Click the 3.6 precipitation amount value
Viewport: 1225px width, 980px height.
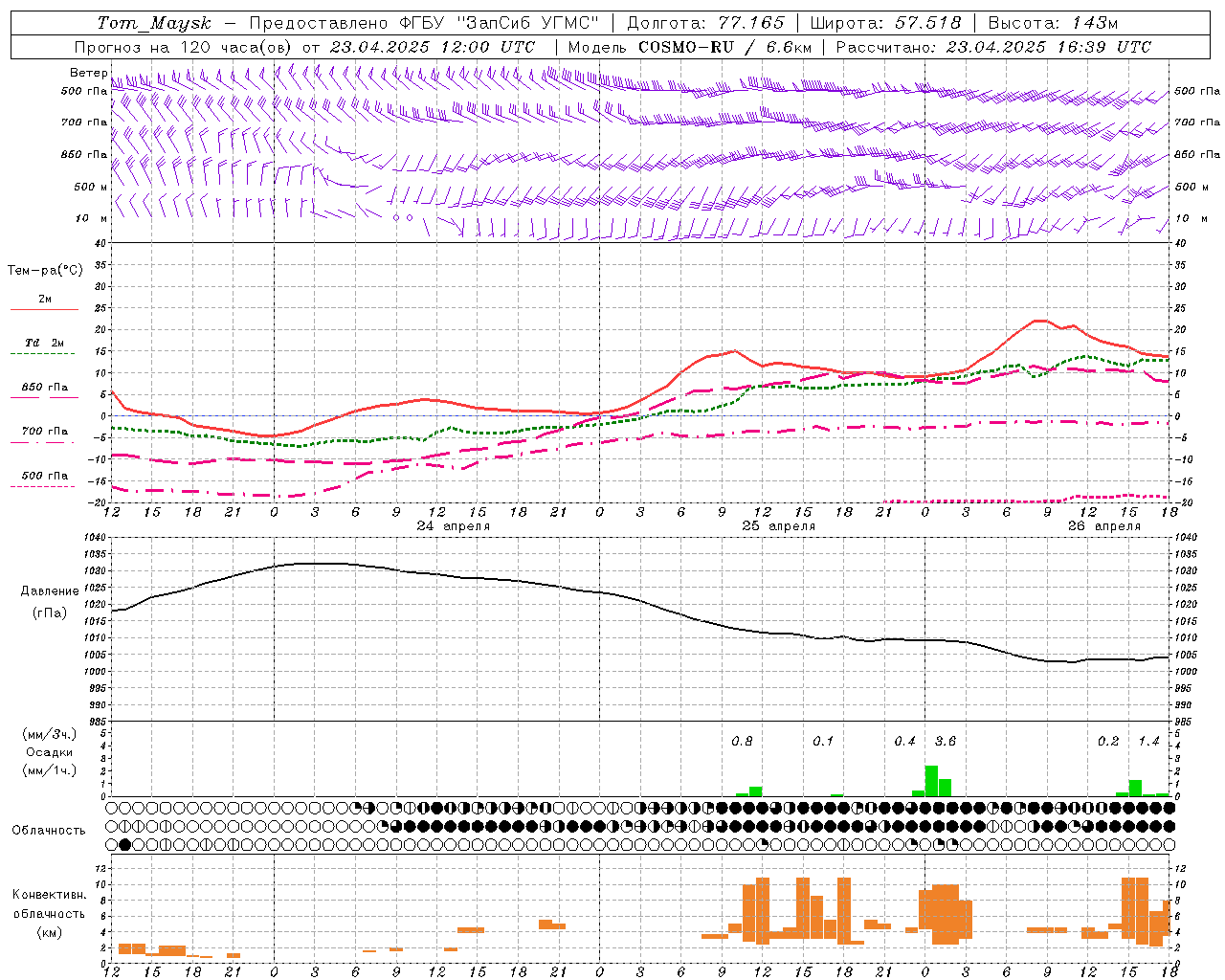pos(945,742)
